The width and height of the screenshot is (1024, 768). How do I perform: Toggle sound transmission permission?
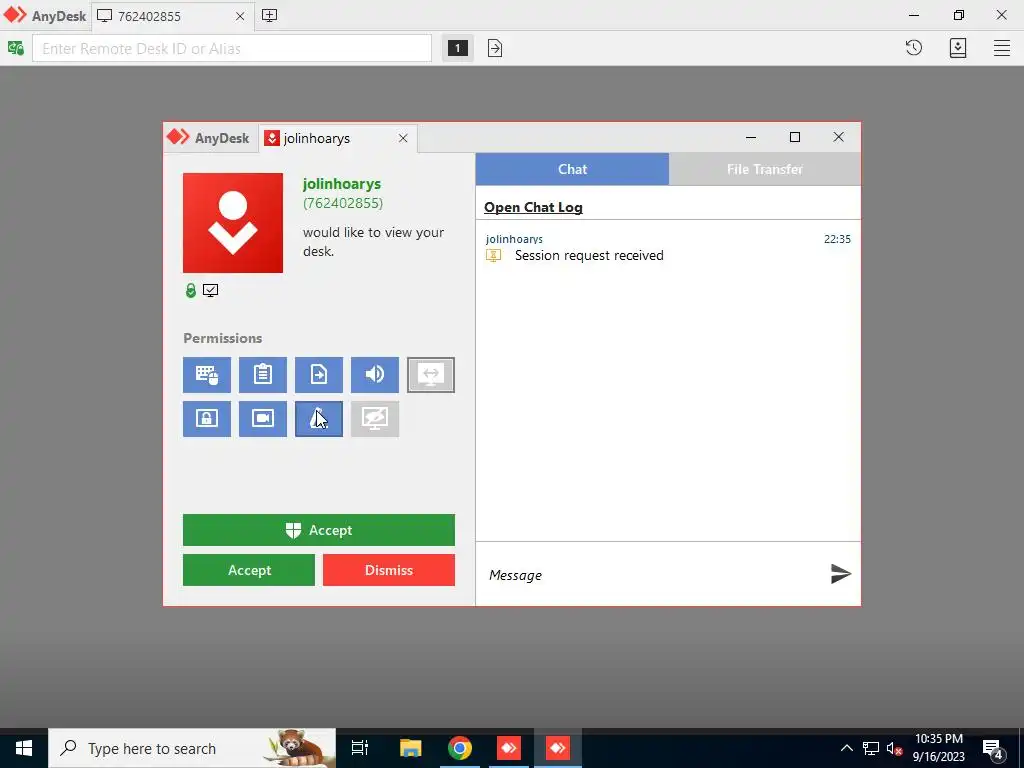coord(375,375)
